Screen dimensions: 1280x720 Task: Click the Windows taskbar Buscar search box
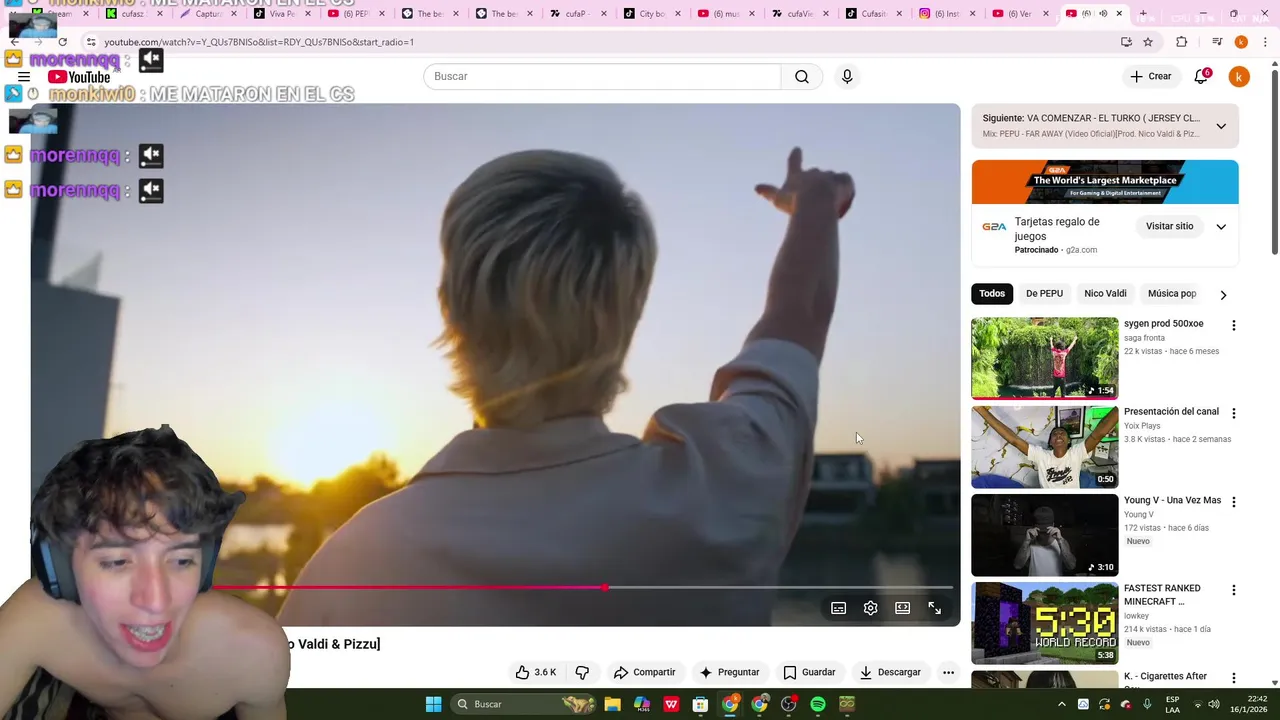(x=524, y=704)
